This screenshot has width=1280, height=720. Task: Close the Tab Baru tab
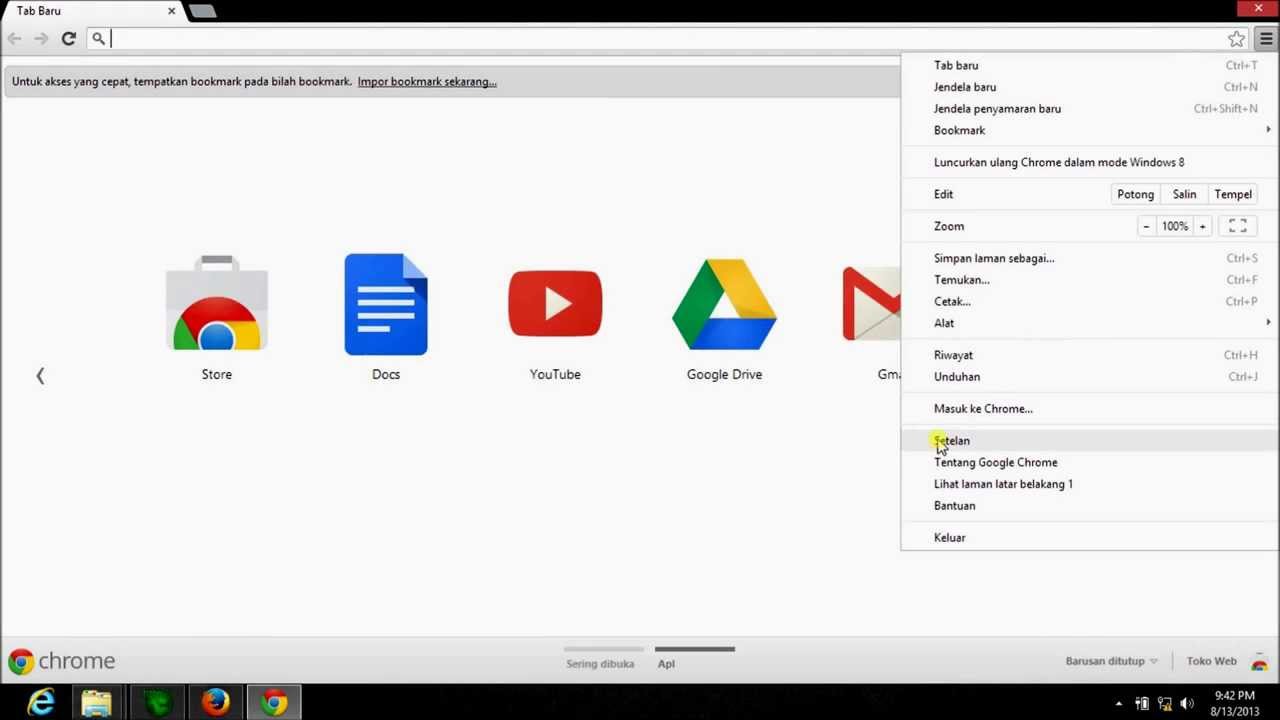172,10
